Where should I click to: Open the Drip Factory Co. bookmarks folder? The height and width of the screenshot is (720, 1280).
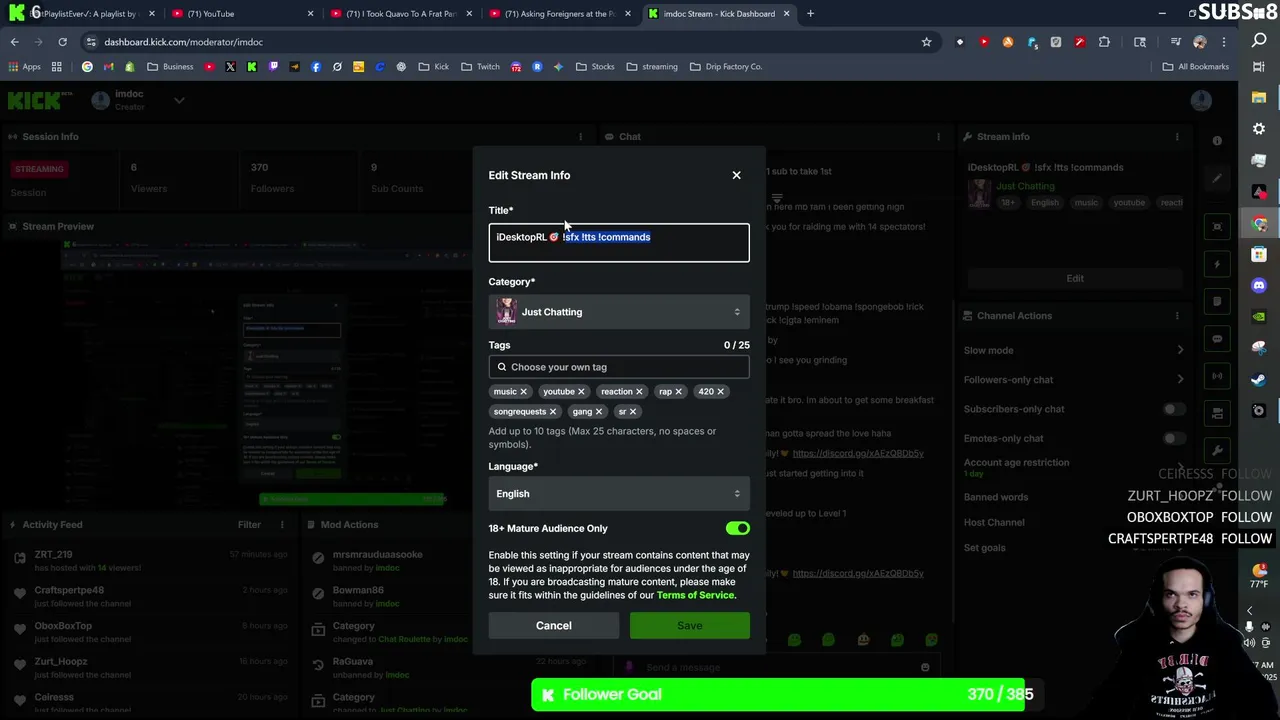point(726,67)
